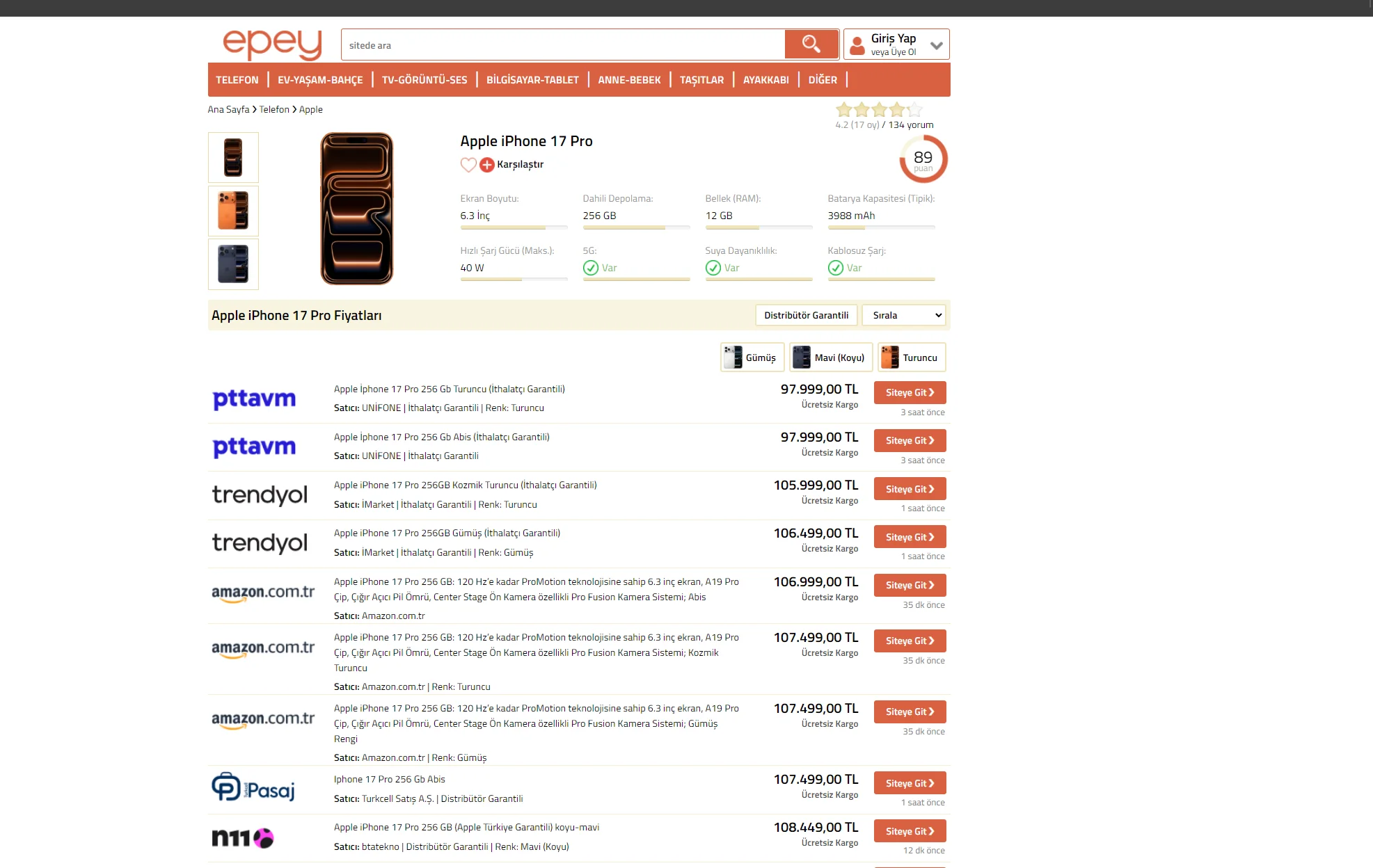Click the red plus Karşılaştır icon
Screen dimensions: 1373x868
(x=487, y=165)
